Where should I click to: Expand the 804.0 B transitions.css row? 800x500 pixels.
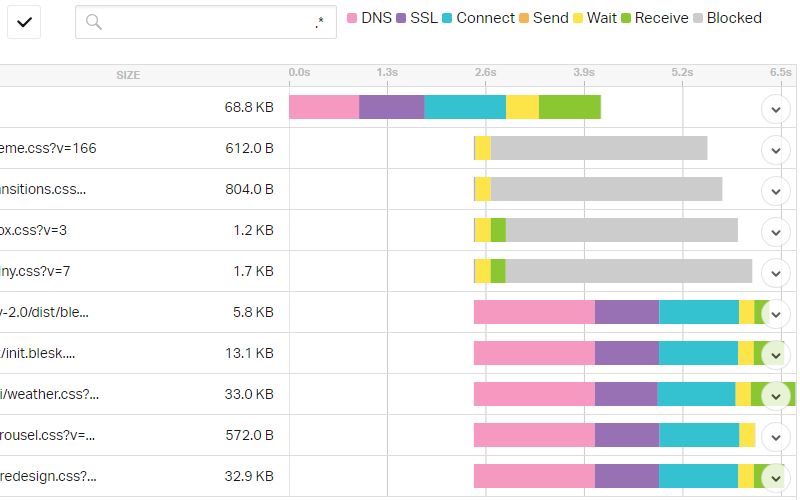(776, 190)
